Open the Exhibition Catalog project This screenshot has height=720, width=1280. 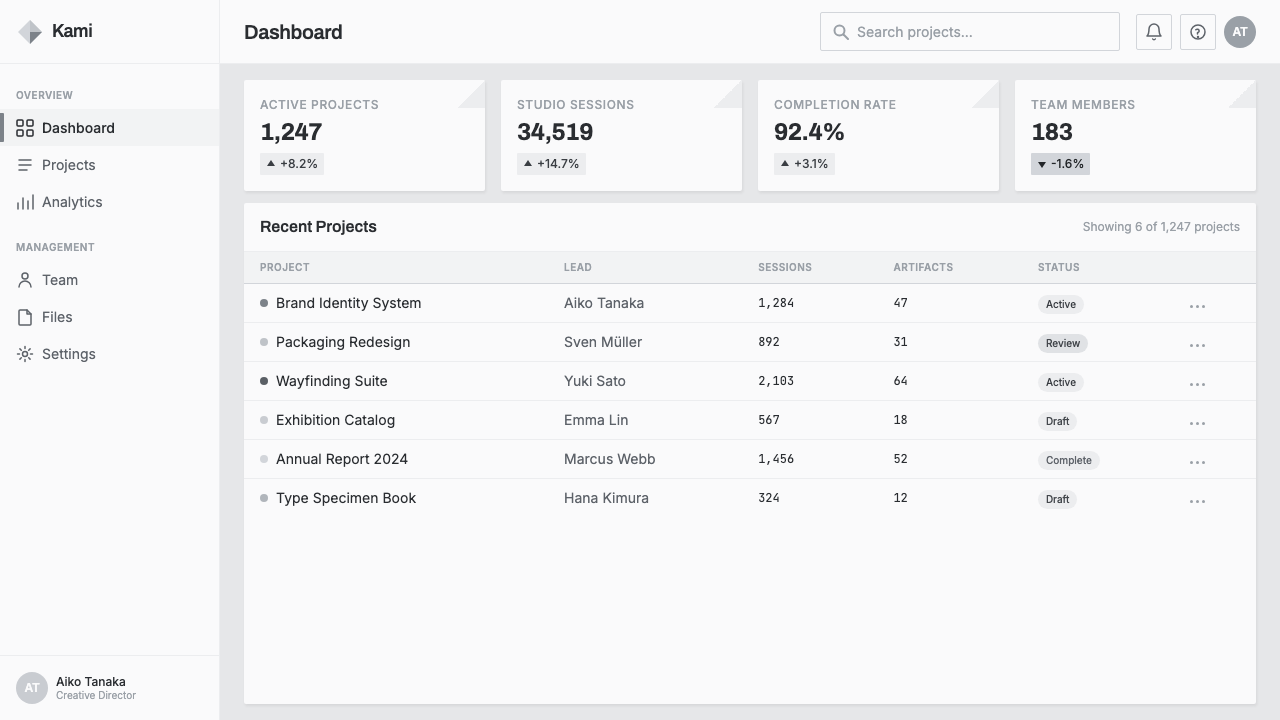tap(335, 420)
